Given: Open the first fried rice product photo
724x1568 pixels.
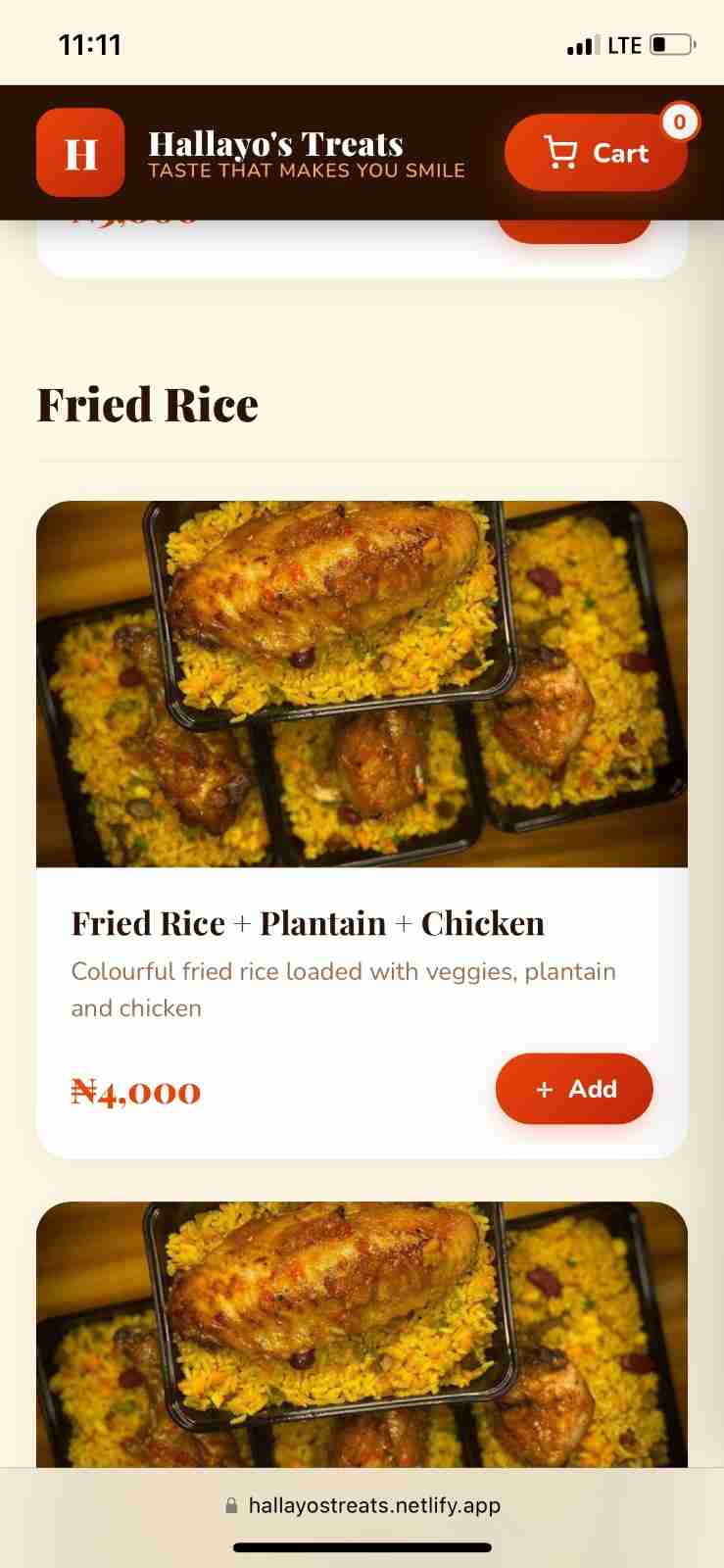Looking at the screenshot, I should pyautogui.click(x=362, y=684).
